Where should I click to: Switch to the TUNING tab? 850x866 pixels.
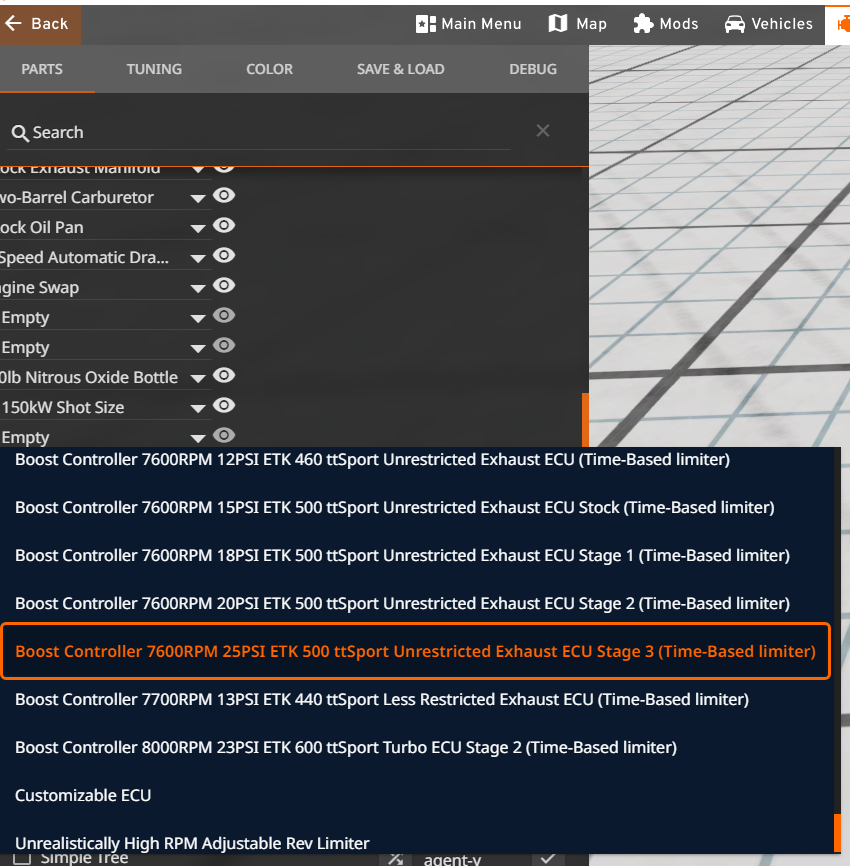[154, 69]
